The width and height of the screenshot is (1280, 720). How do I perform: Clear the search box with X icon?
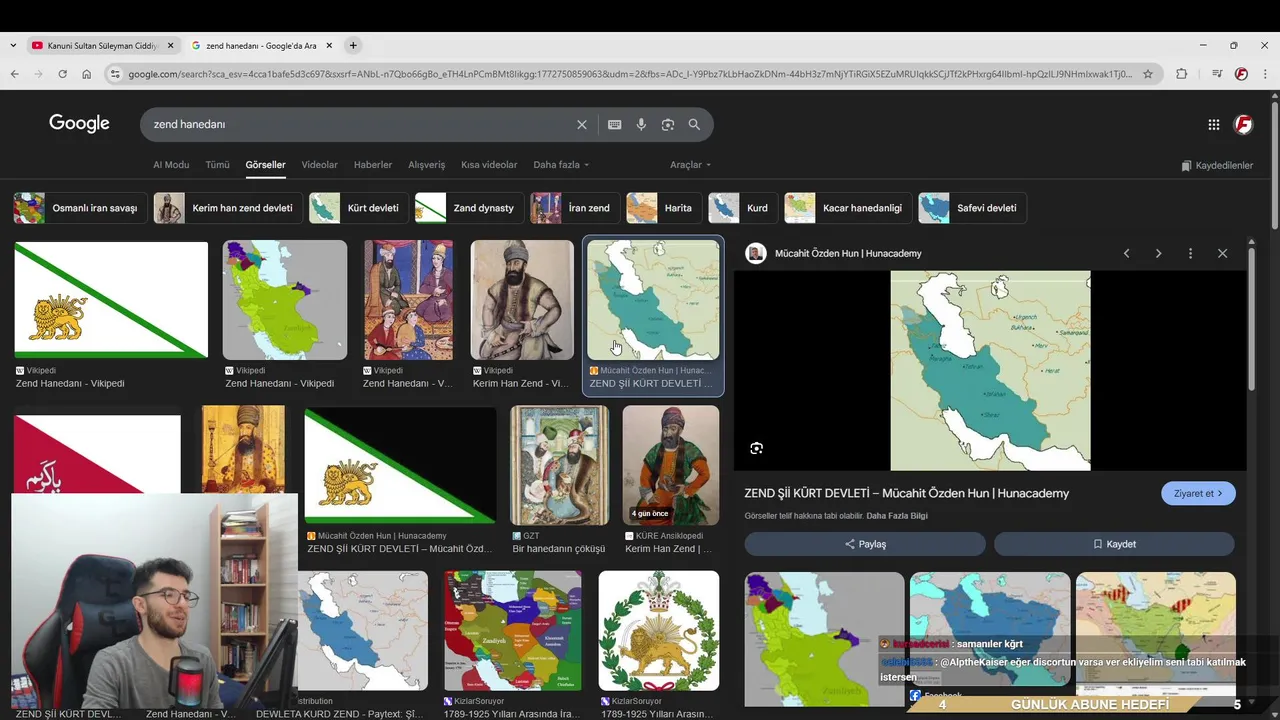coord(581,125)
